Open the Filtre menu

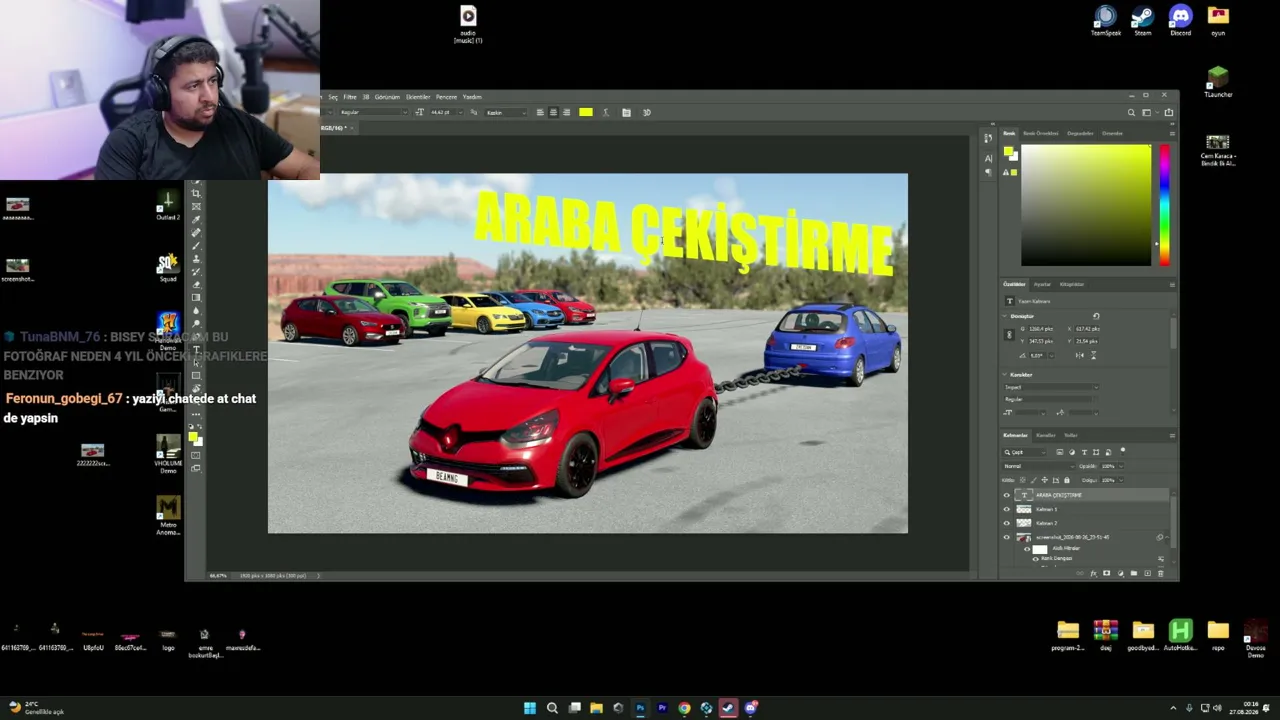(x=350, y=97)
